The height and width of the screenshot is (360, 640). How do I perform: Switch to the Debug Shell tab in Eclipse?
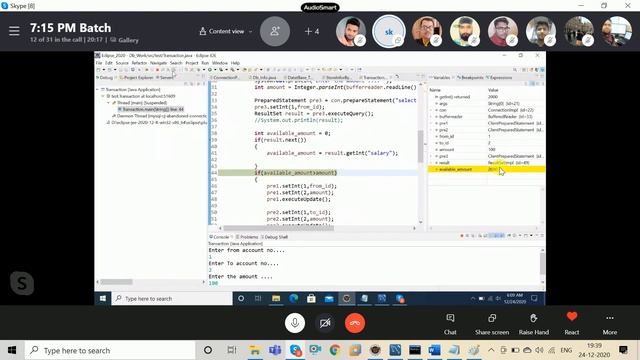[275, 237]
